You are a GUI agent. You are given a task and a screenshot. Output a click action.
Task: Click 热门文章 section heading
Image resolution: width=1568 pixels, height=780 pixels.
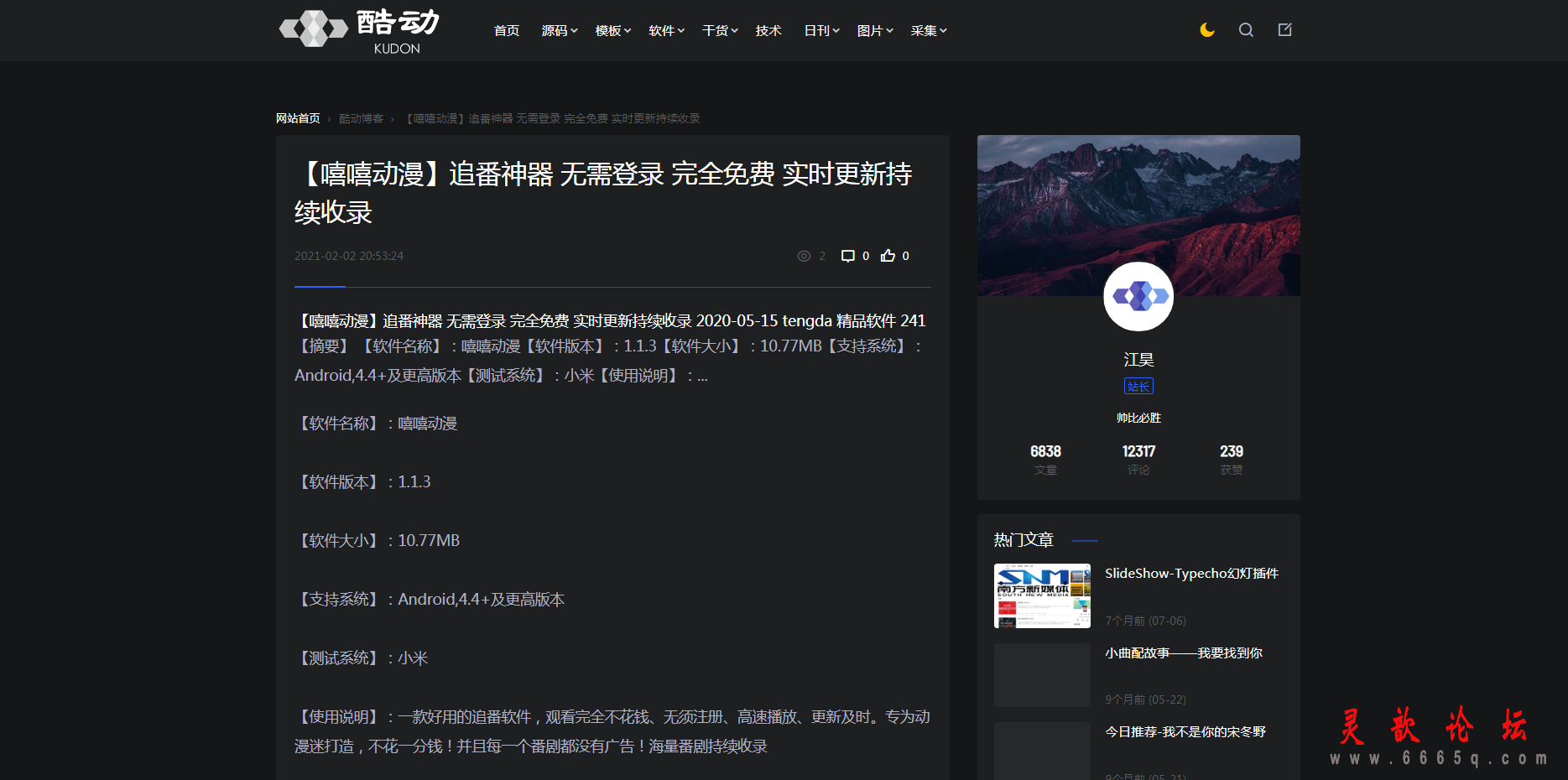(1024, 540)
